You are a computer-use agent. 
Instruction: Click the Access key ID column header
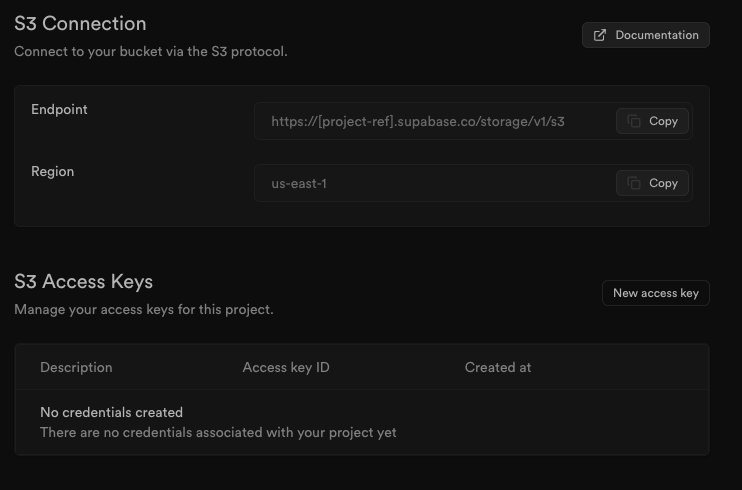coord(286,367)
